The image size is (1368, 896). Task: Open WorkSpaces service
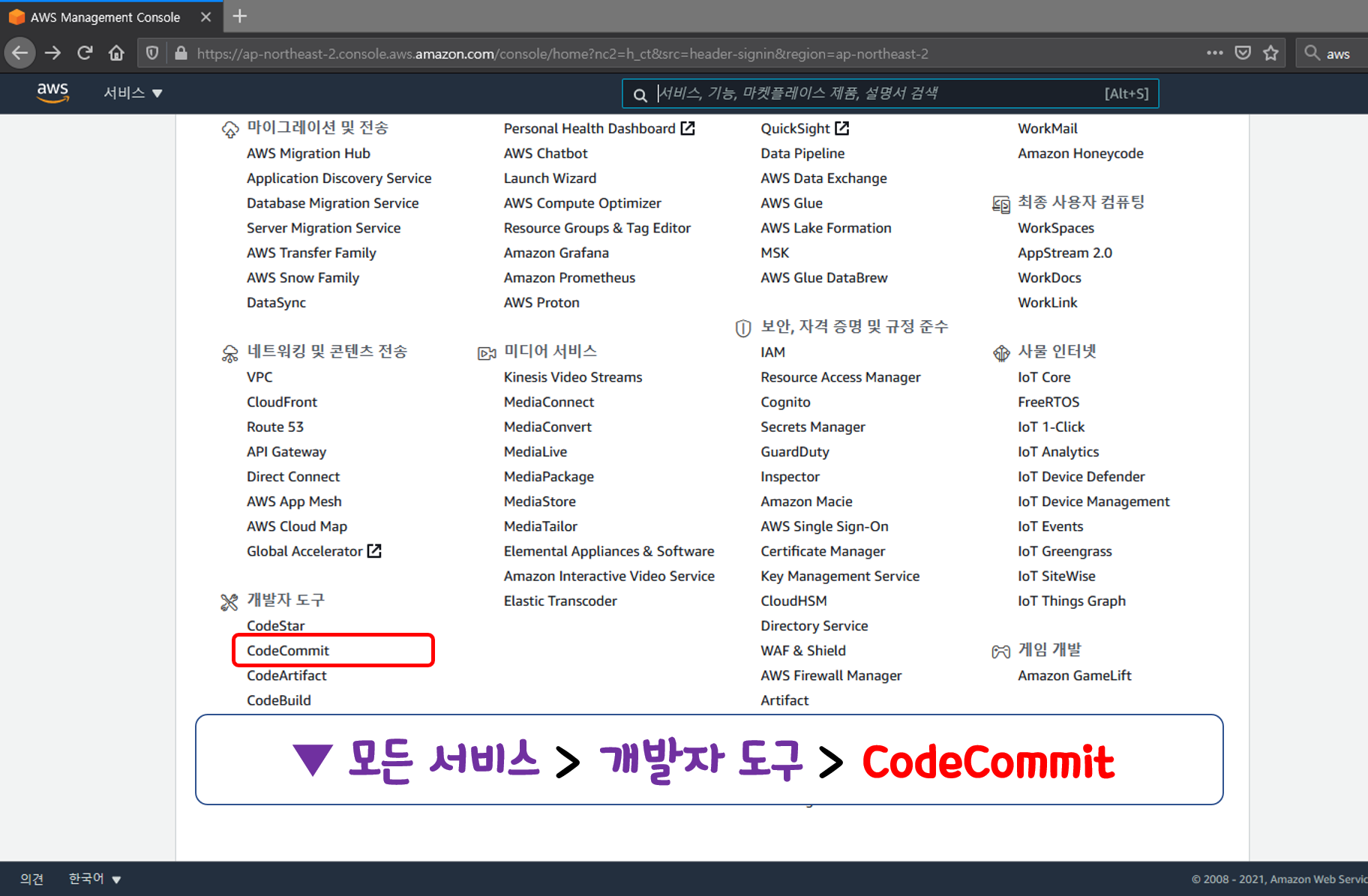(x=1056, y=228)
